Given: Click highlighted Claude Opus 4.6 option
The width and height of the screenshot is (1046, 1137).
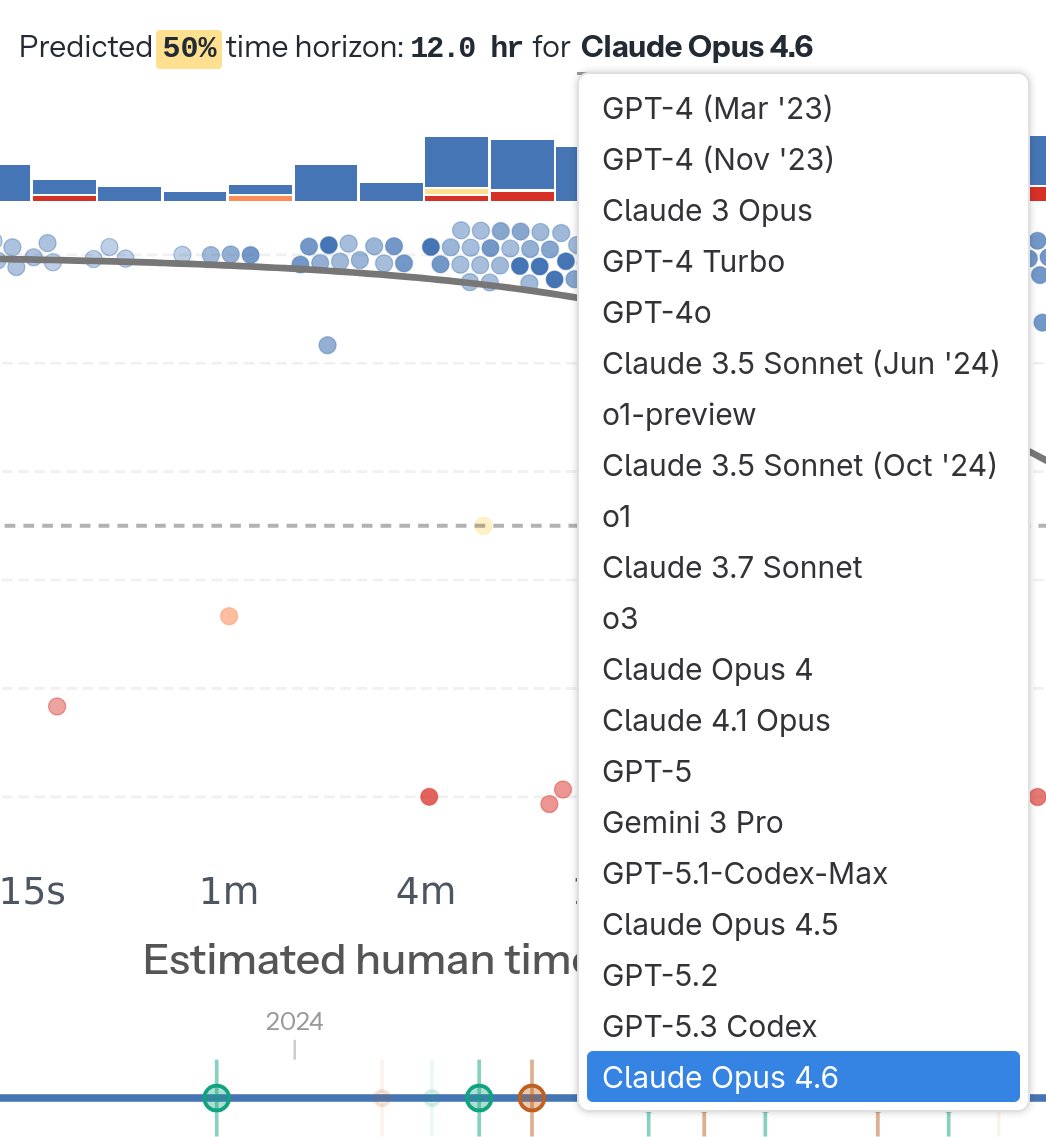Looking at the screenshot, I should click(803, 1078).
